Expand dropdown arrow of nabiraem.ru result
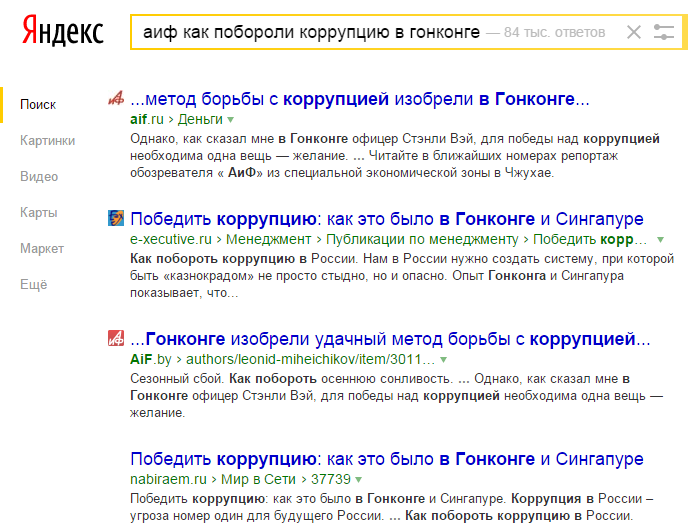 point(358,480)
